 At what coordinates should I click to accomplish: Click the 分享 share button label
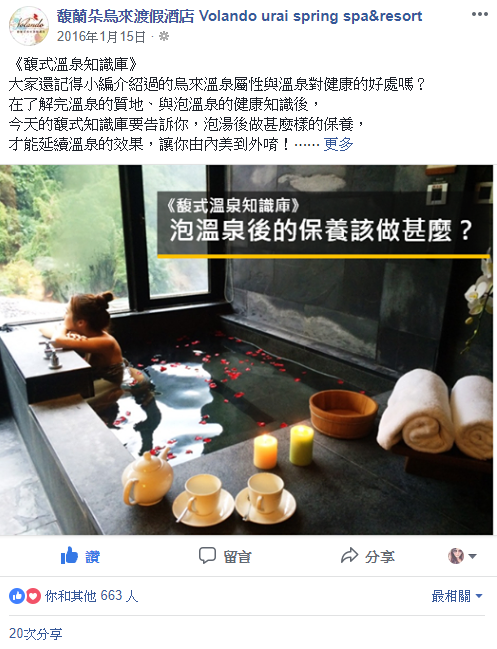(380, 556)
